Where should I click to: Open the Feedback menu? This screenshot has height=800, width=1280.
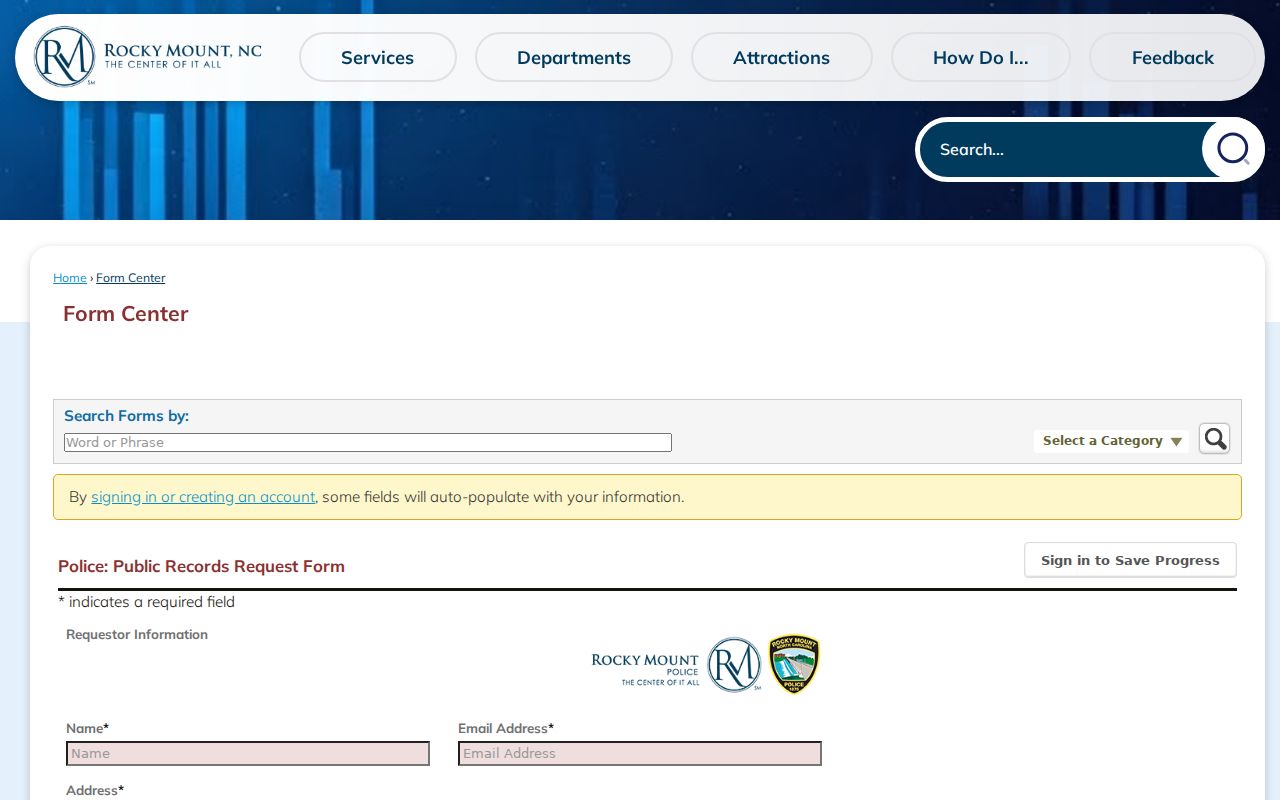1173,58
